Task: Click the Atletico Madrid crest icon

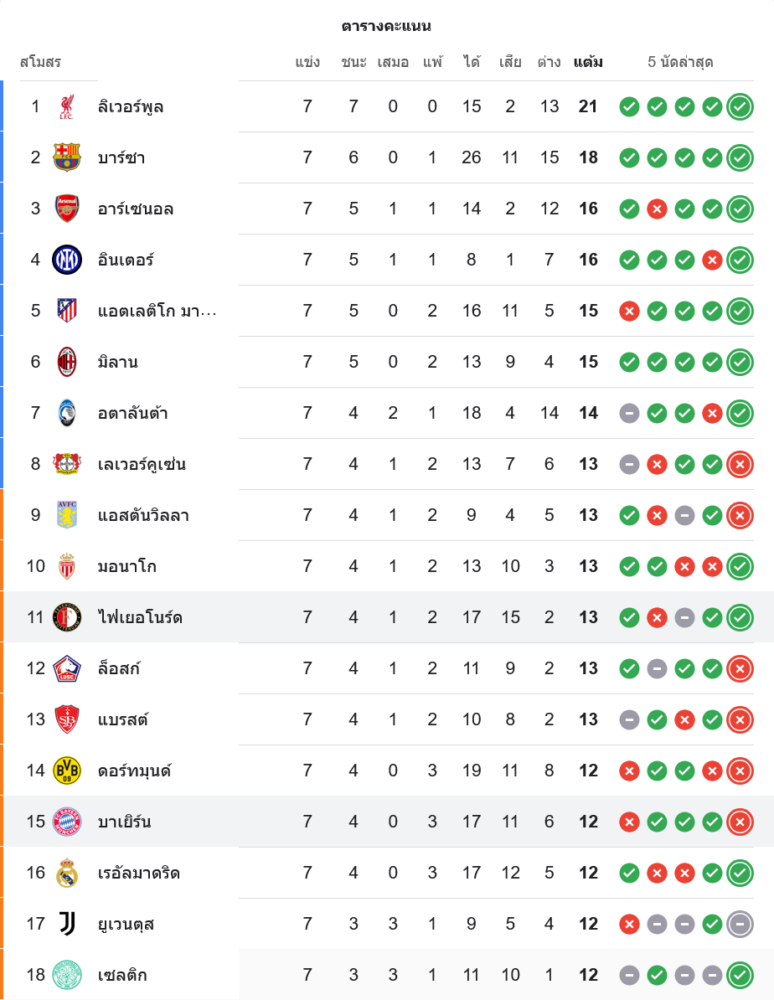Action: click(67, 311)
